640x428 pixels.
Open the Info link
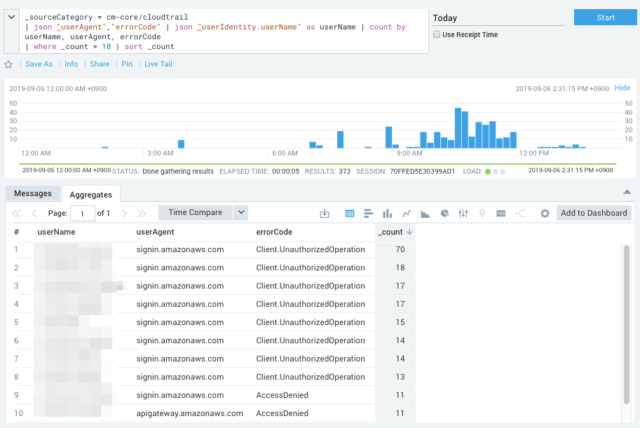tap(71, 64)
